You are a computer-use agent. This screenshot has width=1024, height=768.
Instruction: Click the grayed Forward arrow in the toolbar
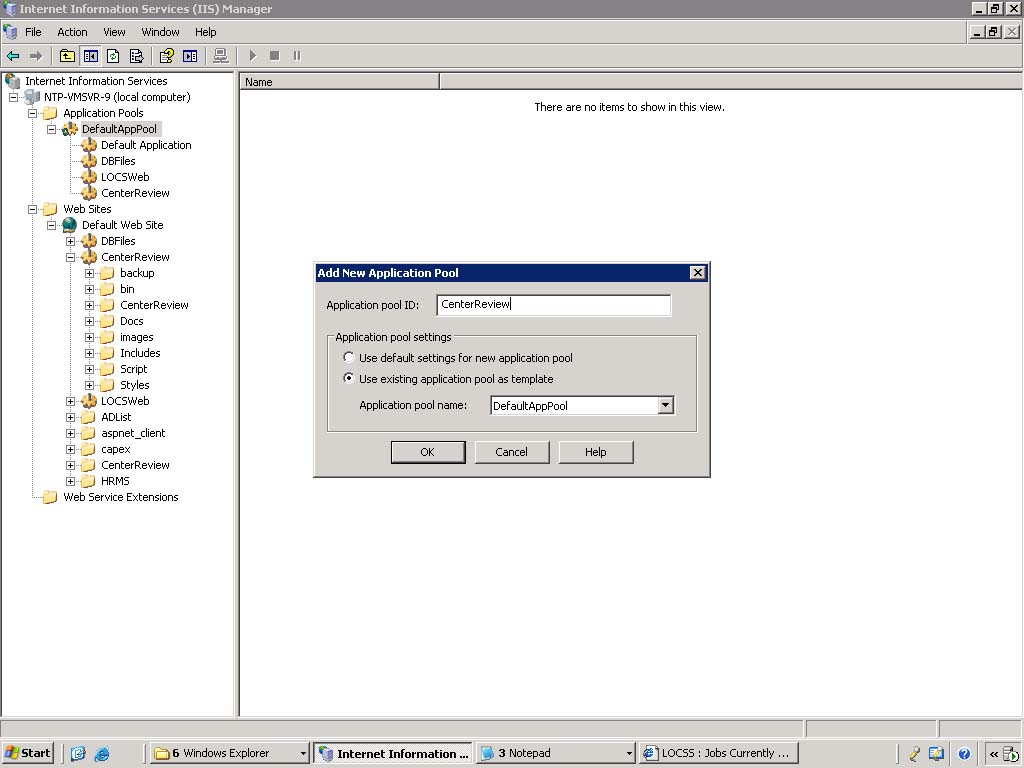pos(36,56)
